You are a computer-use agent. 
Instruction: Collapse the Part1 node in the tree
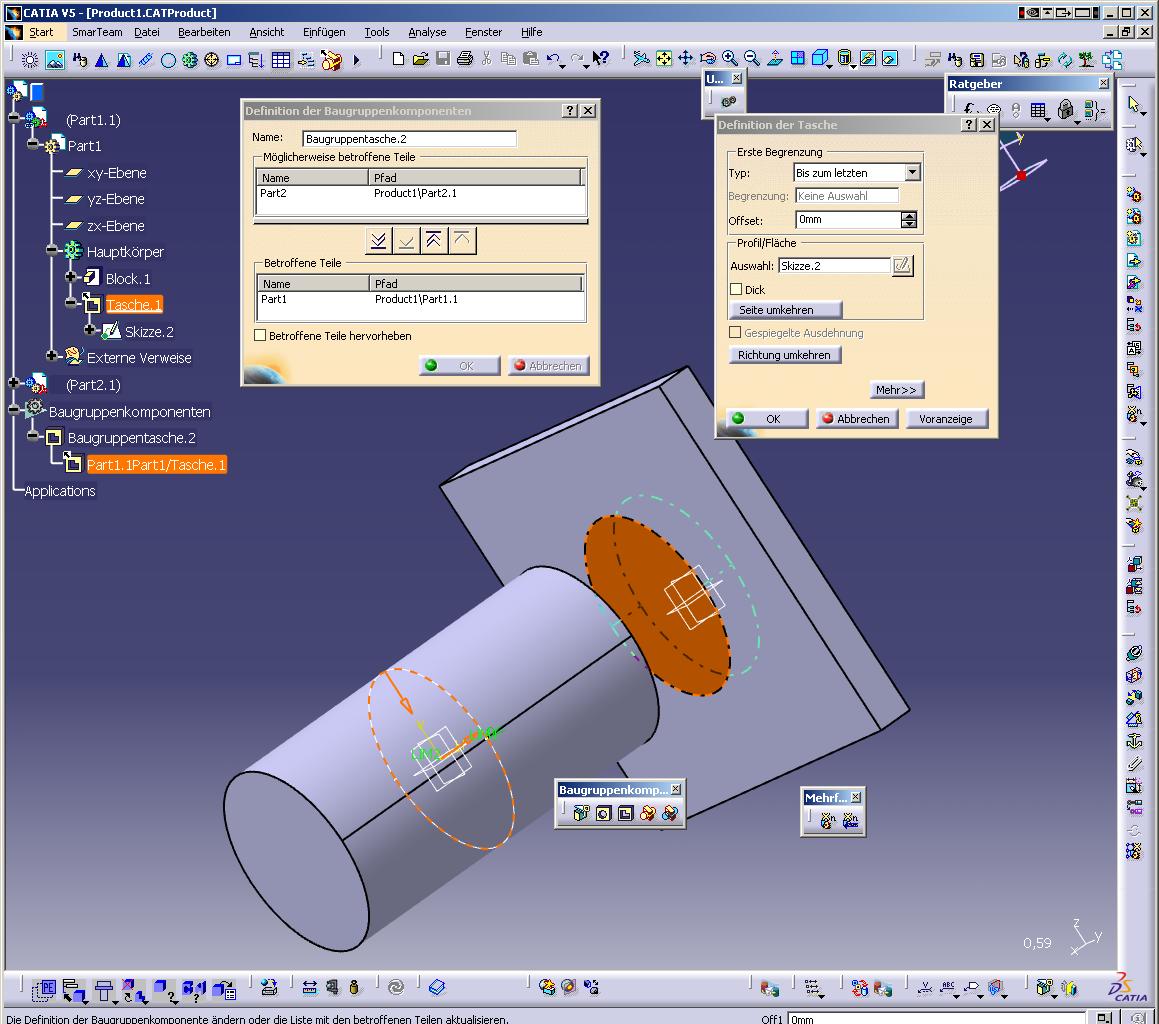pos(33,144)
